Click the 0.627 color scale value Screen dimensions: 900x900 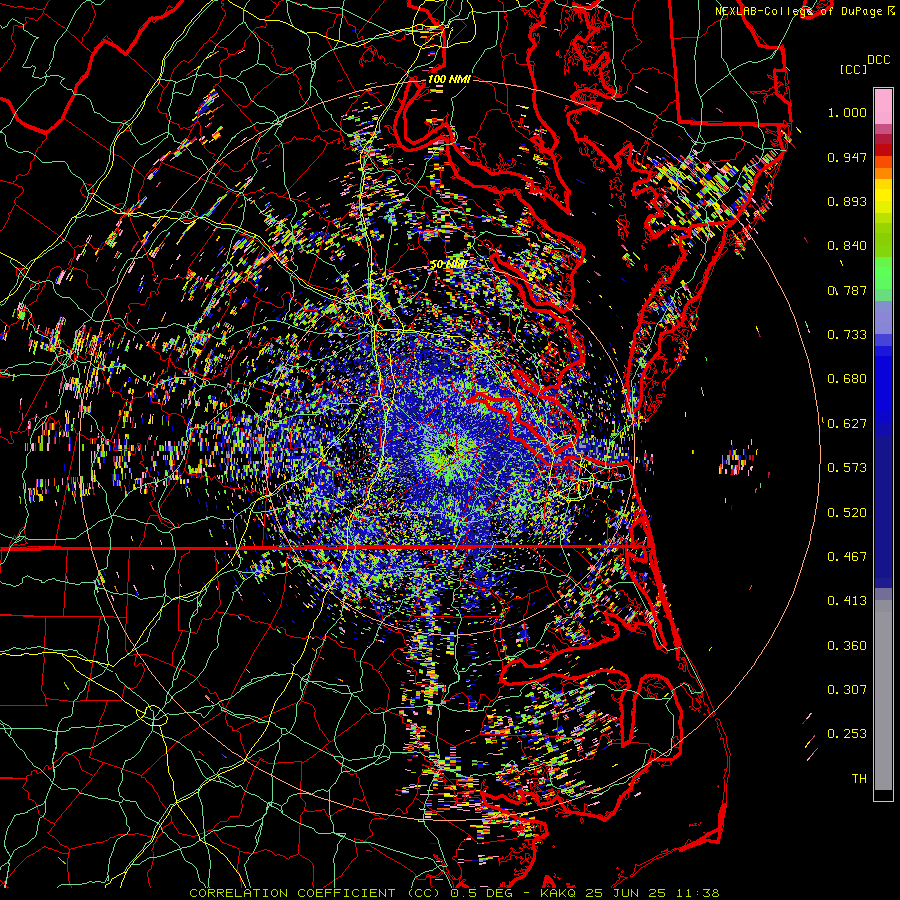click(x=847, y=424)
